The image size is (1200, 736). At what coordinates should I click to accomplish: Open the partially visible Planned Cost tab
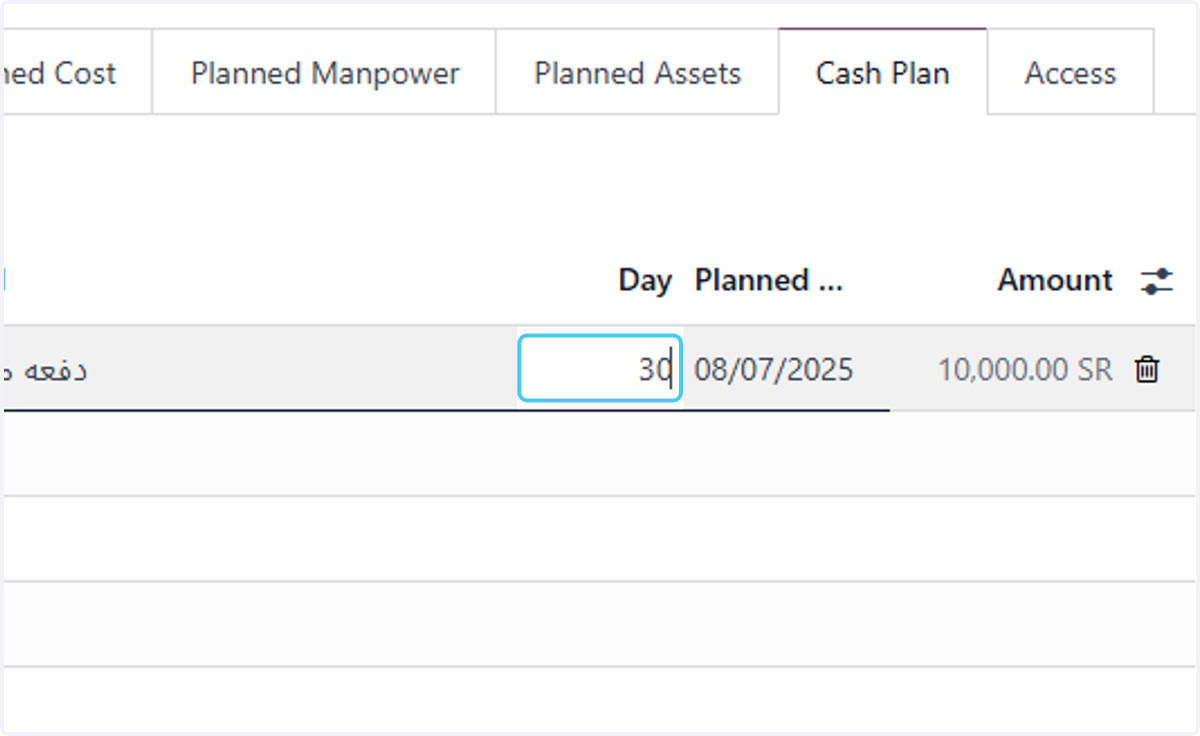pyautogui.click(x=76, y=73)
